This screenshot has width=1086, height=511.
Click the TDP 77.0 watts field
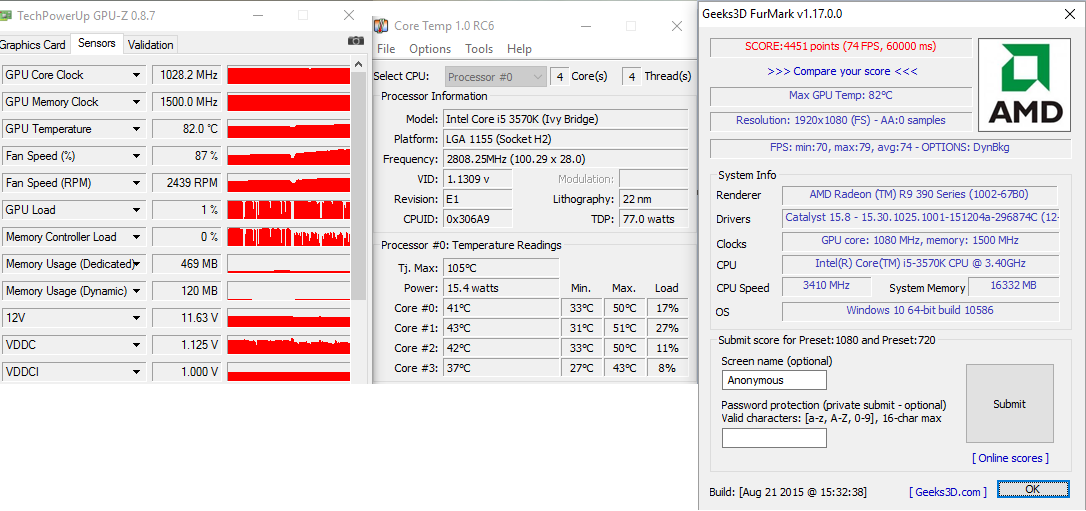(653, 219)
